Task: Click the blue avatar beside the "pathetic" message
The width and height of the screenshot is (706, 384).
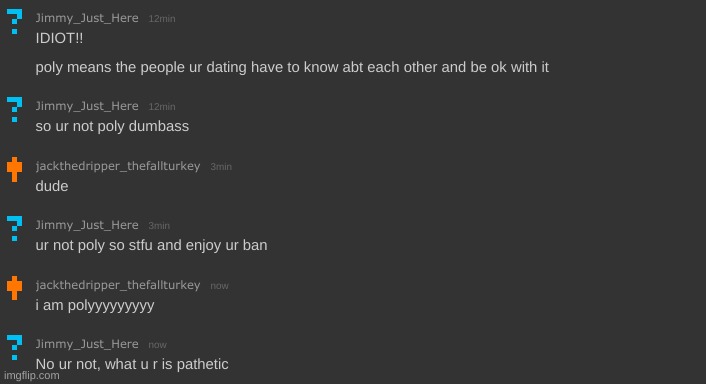Action: 14,347
